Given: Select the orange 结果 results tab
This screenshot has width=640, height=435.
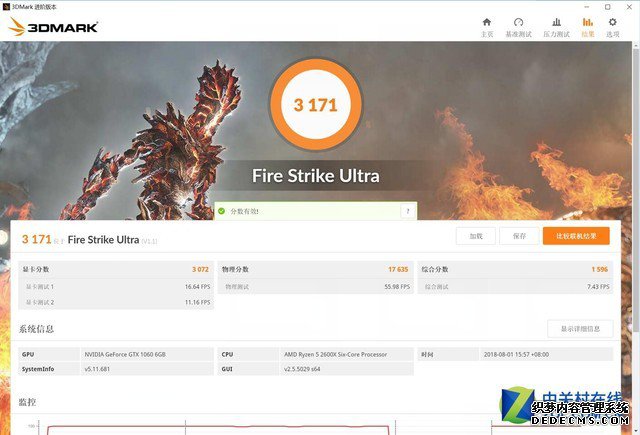Looking at the screenshot, I should [x=588, y=27].
